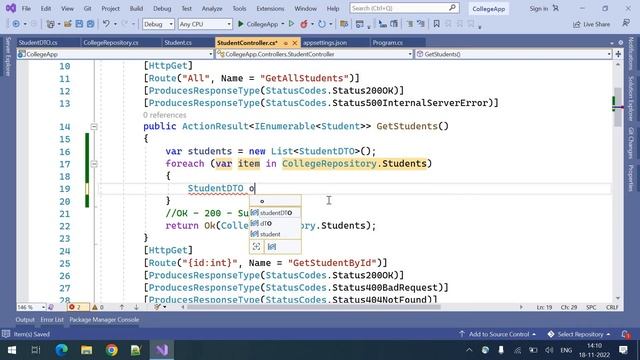Click the Hot Reload flame icon
Screen dimensions: 640x360
pyautogui.click(x=304, y=24)
